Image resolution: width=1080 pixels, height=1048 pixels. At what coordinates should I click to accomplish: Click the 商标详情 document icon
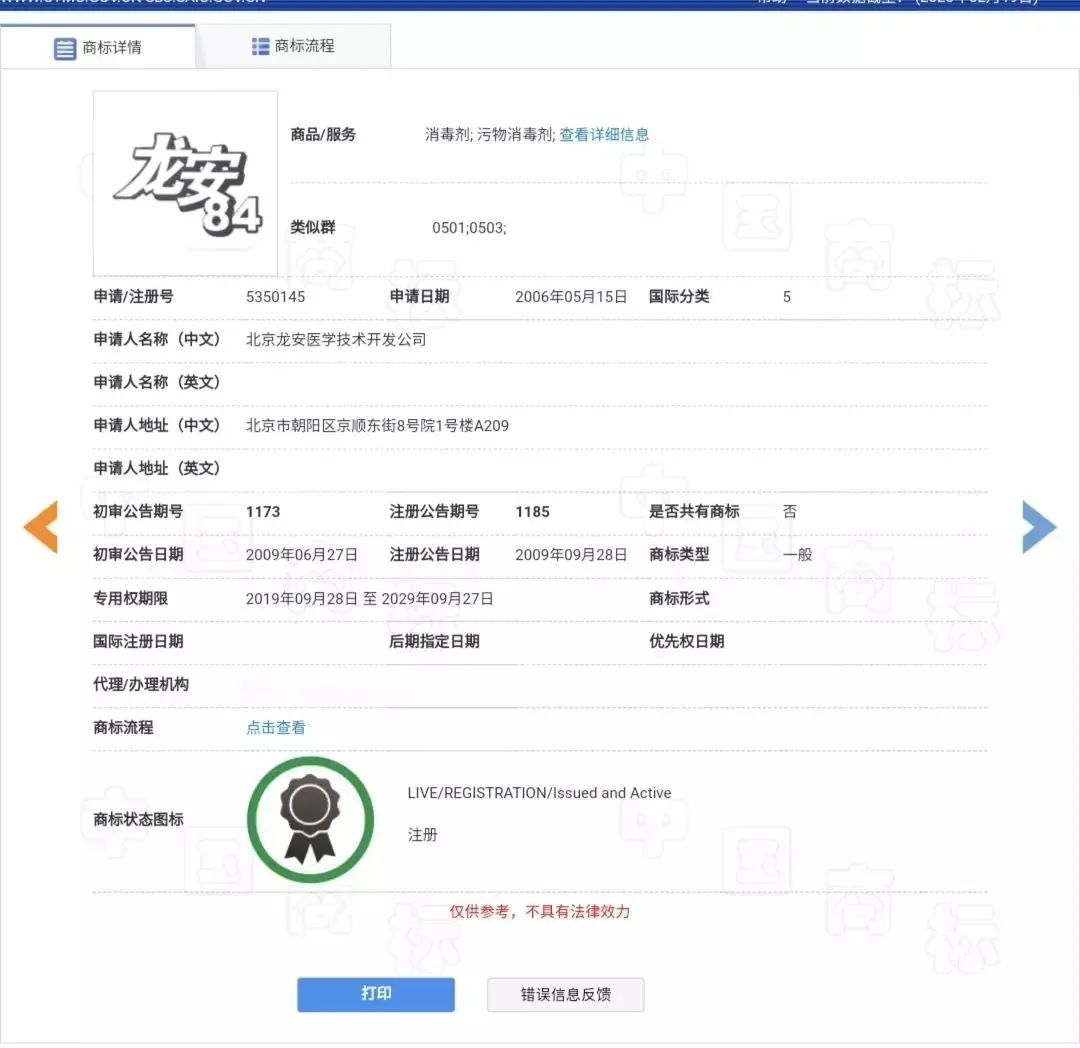click(x=65, y=49)
